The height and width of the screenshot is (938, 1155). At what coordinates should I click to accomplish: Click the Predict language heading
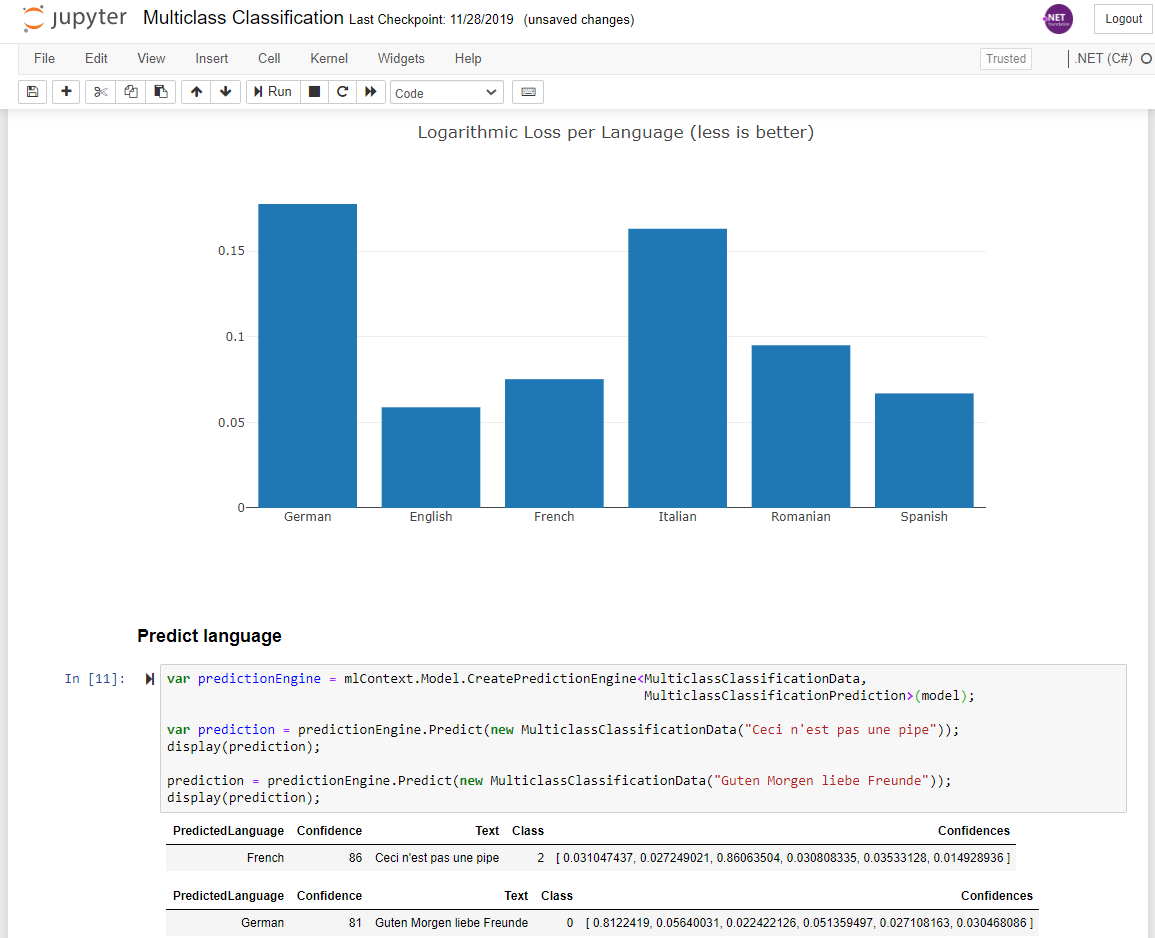[209, 636]
